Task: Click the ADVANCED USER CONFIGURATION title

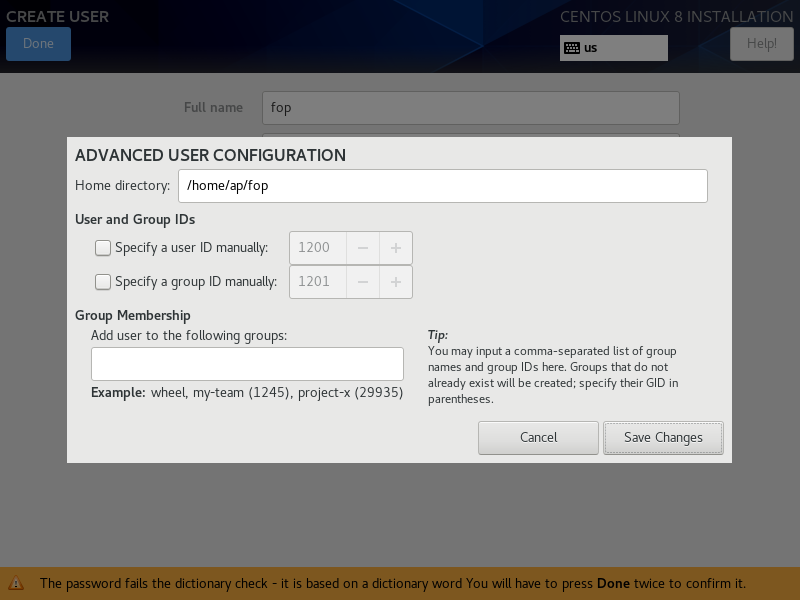Action: (x=210, y=155)
